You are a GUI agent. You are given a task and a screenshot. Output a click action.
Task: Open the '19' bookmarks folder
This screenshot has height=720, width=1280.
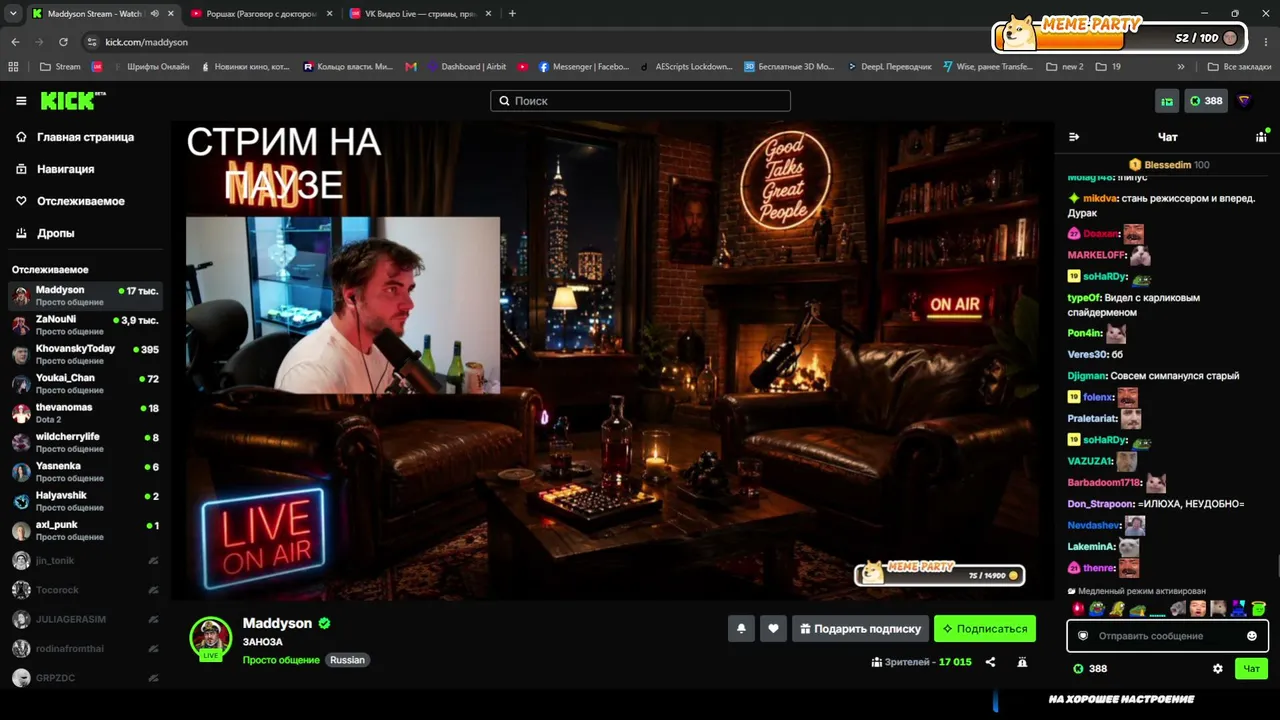(1108, 67)
